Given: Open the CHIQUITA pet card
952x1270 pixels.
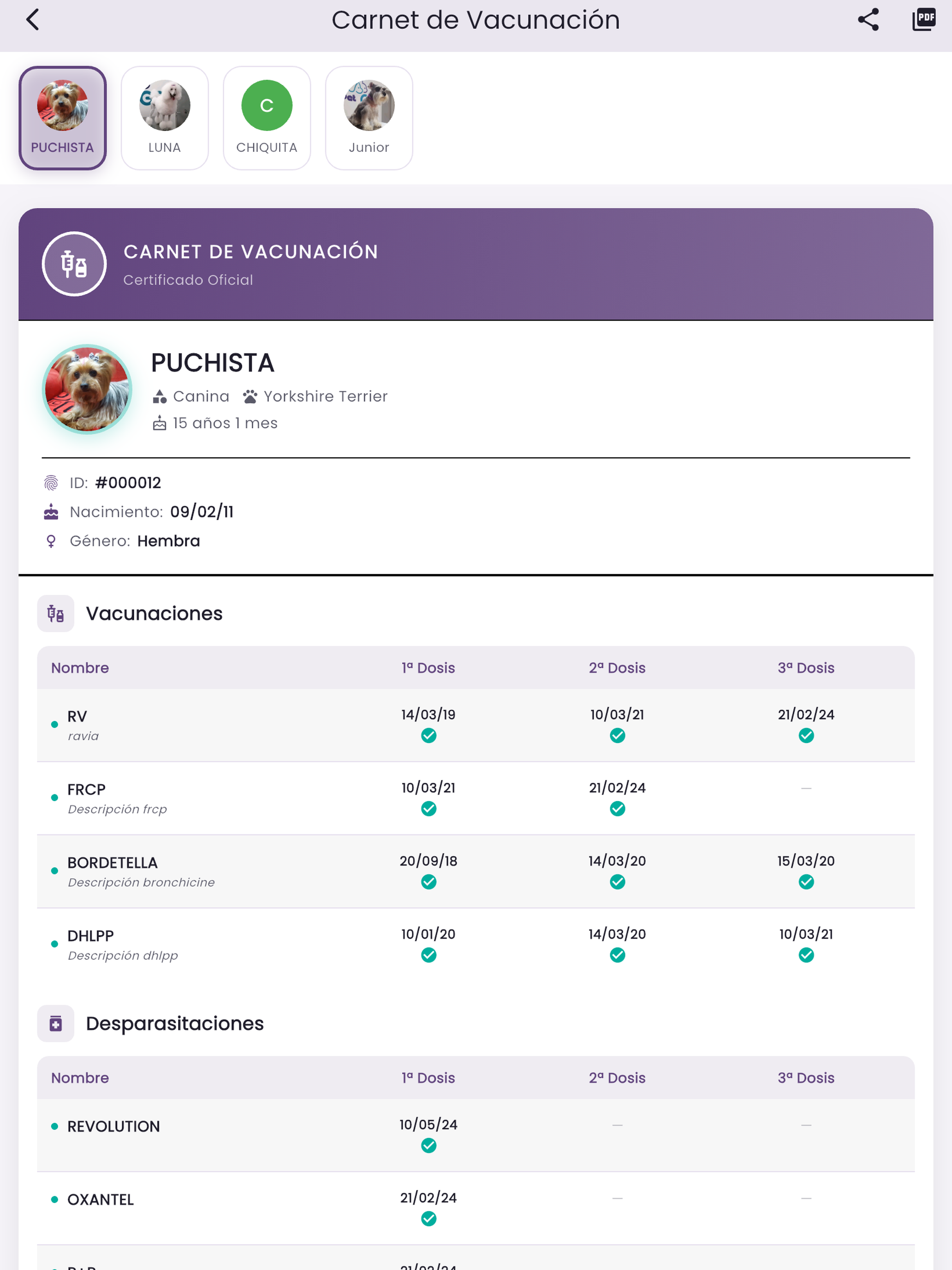Looking at the screenshot, I should pos(267,118).
